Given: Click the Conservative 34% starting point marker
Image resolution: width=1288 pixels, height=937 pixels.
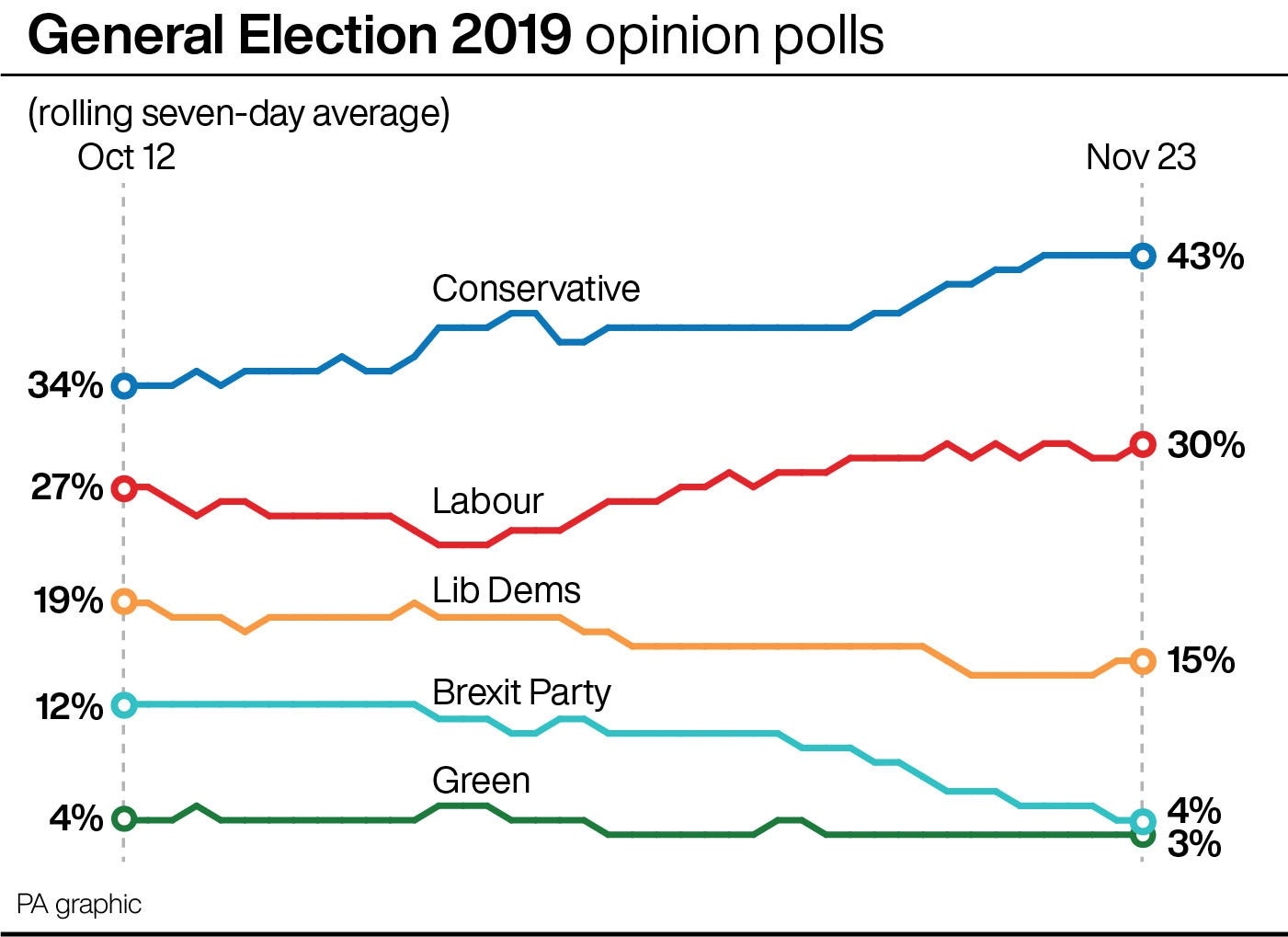Looking at the screenshot, I should pyautogui.click(x=124, y=386).
